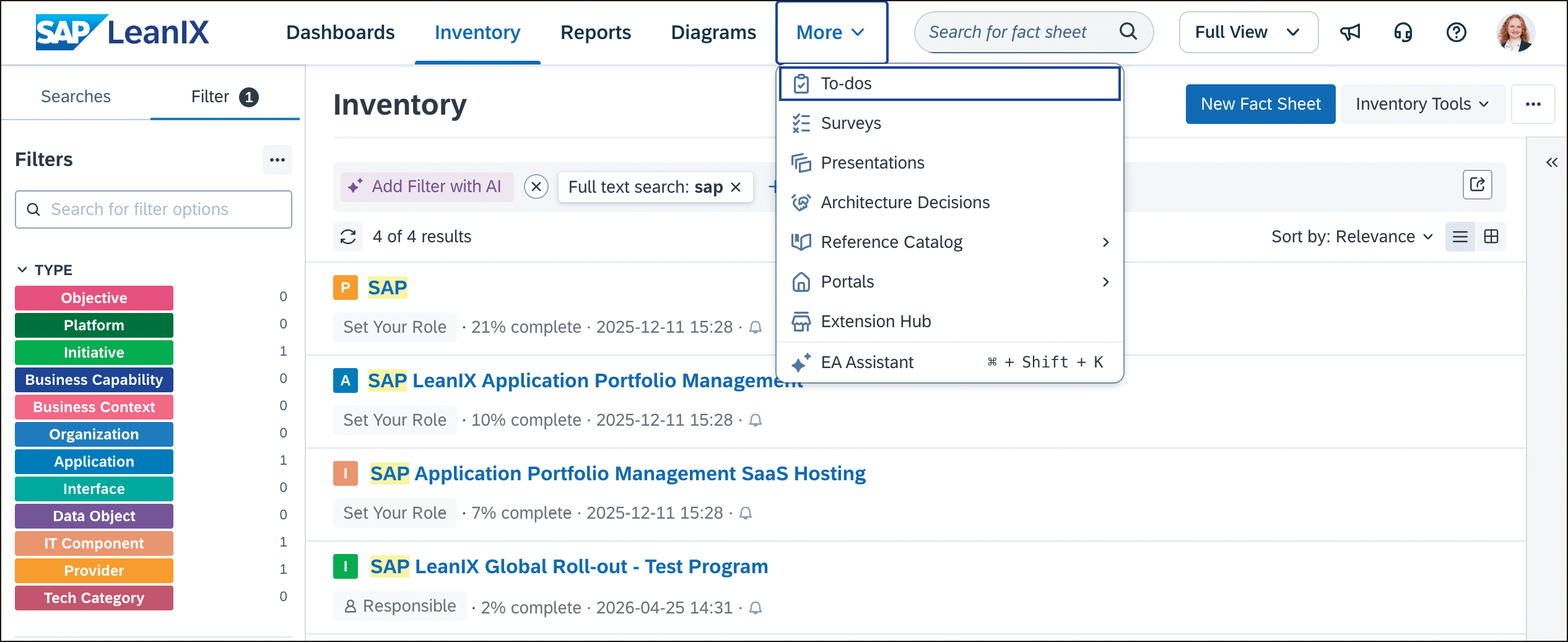Open the SAP provider fact sheet link

[x=387, y=288]
